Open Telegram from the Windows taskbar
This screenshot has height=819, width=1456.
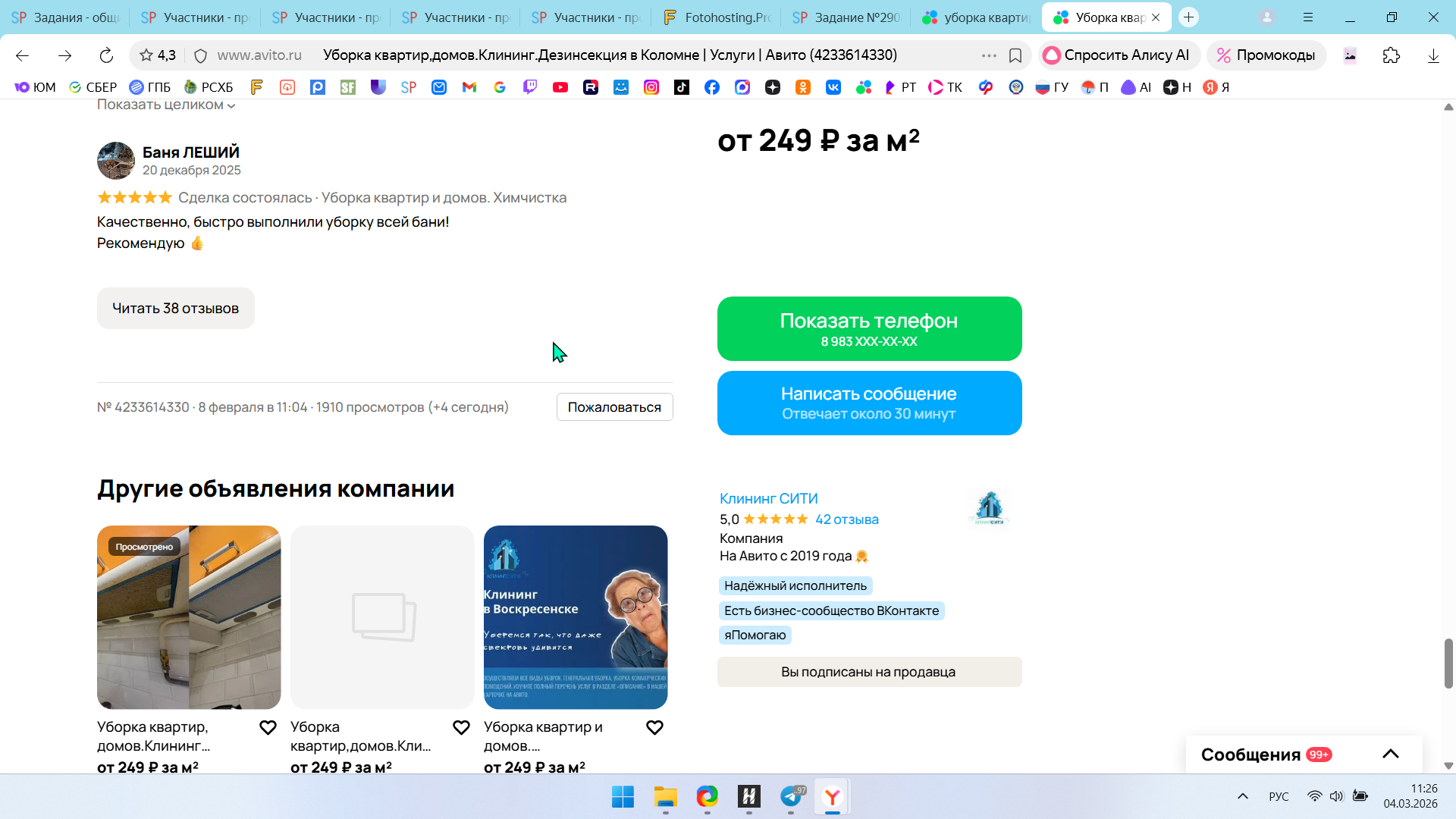tap(791, 796)
